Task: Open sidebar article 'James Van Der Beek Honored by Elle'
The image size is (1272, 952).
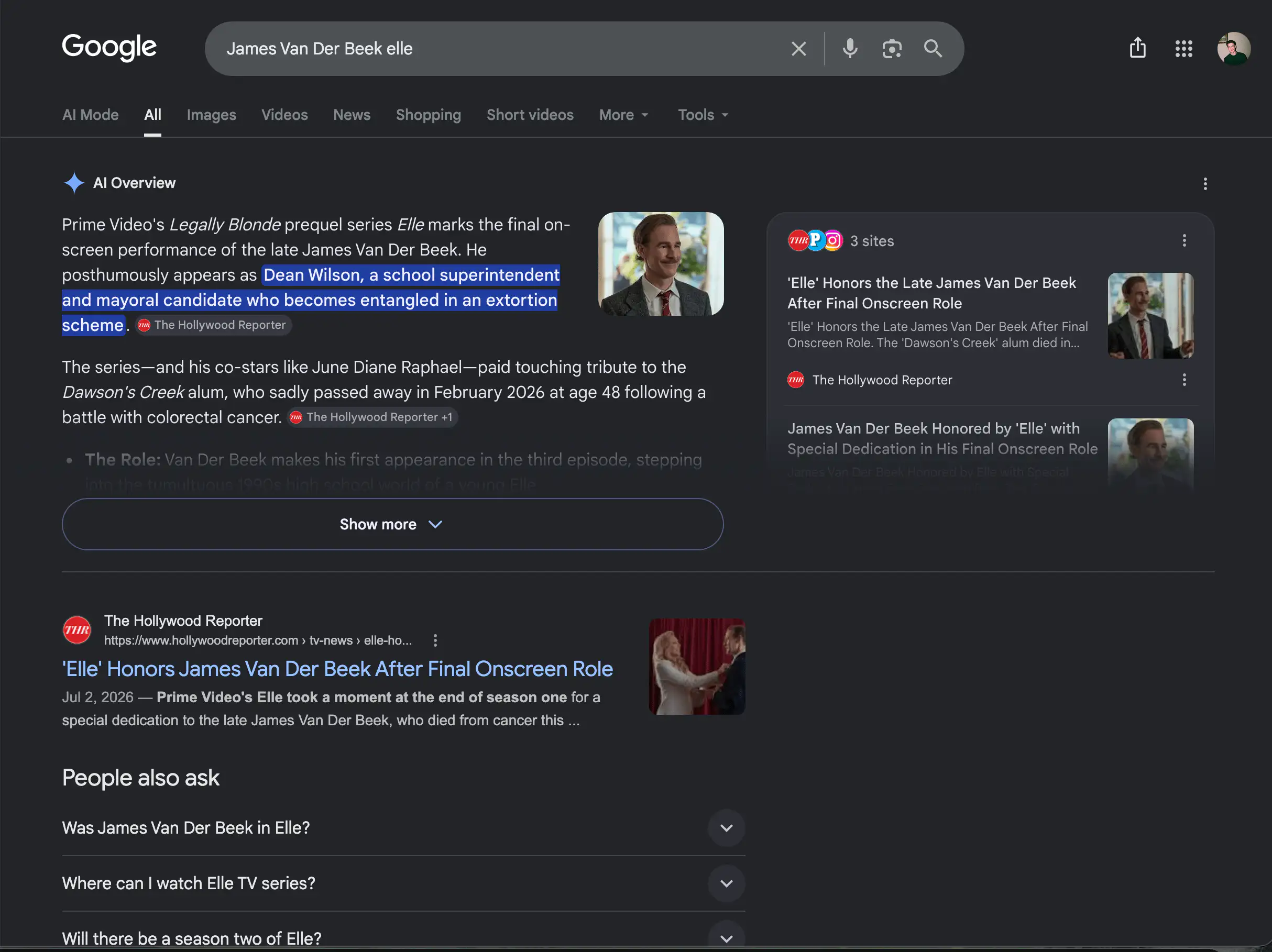Action: [942, 439]
